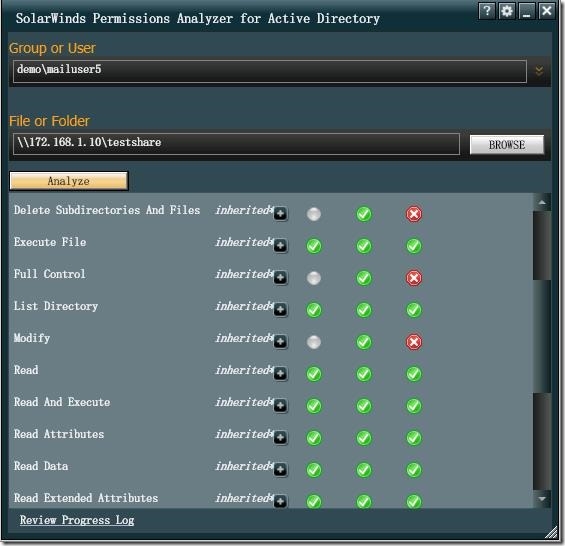This screenshot has height=546, width=565.
Task: Click inherited text in Modify row
Action: click(244, 338)
